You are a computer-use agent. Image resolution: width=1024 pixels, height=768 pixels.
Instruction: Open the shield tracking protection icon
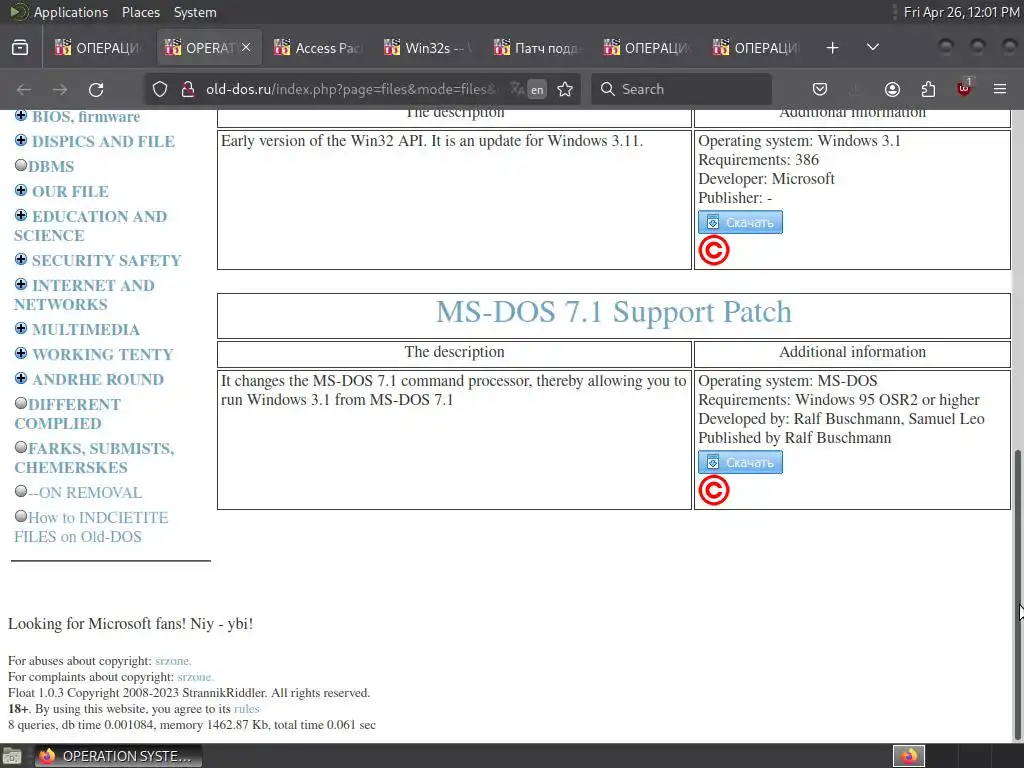[x=160, y=89]
